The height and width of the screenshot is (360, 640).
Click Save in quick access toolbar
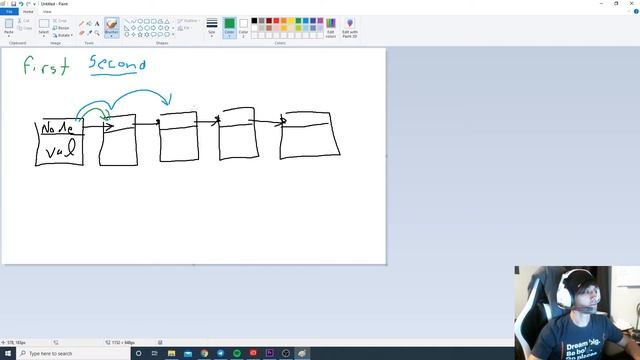[x=13, y=4]
